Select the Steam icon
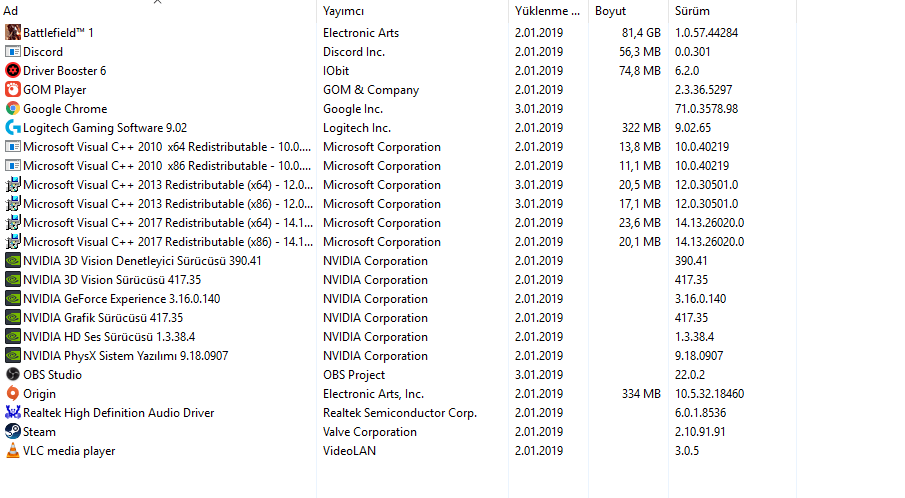The image size is (905, 498). tap(13, 432)
